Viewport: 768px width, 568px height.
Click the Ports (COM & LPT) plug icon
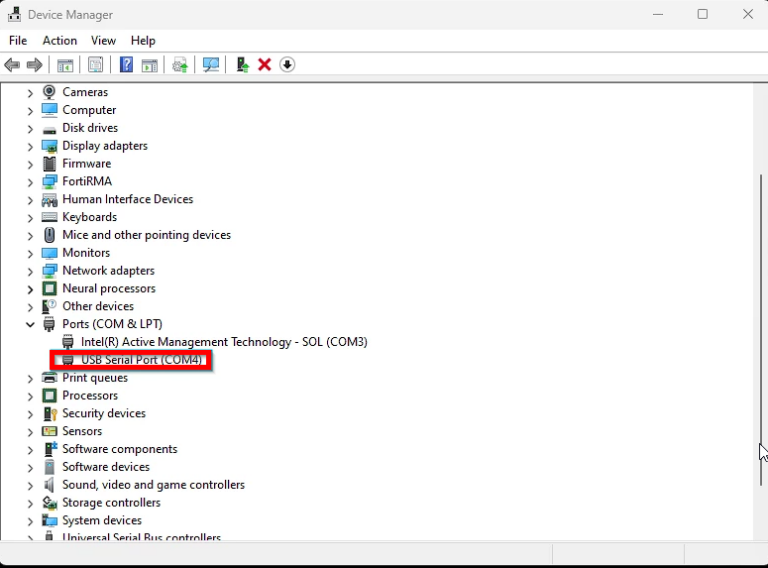pyautogui.click(x=49, y=324)
